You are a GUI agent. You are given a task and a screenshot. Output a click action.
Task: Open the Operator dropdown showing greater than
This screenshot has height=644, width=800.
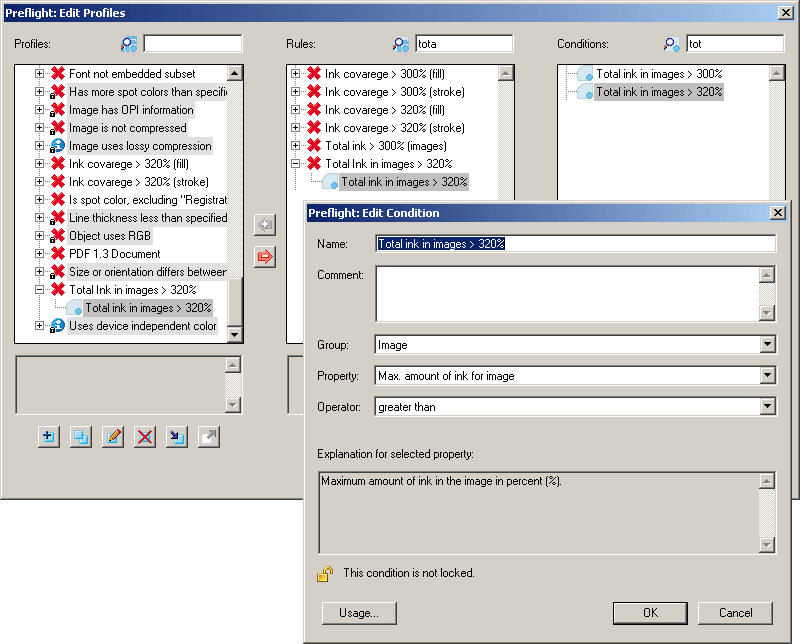click(767, 407)
